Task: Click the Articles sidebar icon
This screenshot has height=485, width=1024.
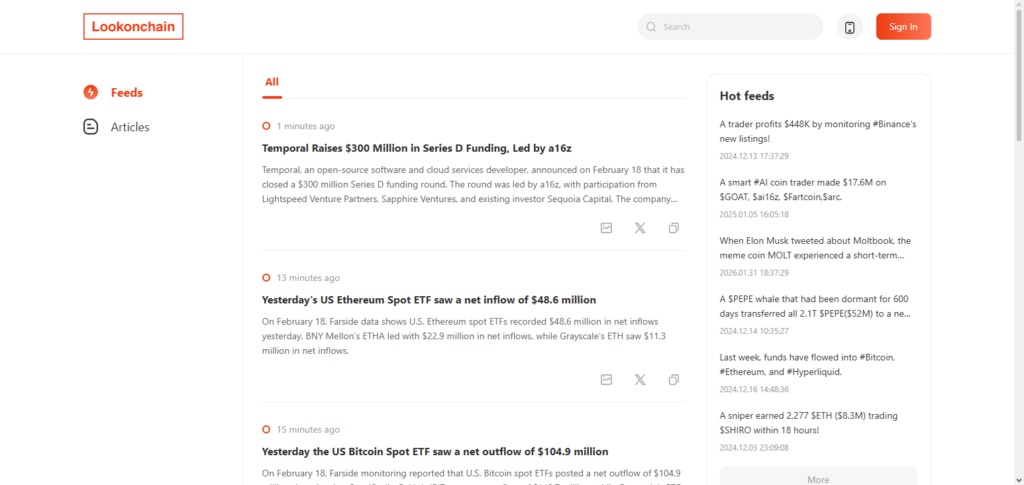Action: coord(91,127)
